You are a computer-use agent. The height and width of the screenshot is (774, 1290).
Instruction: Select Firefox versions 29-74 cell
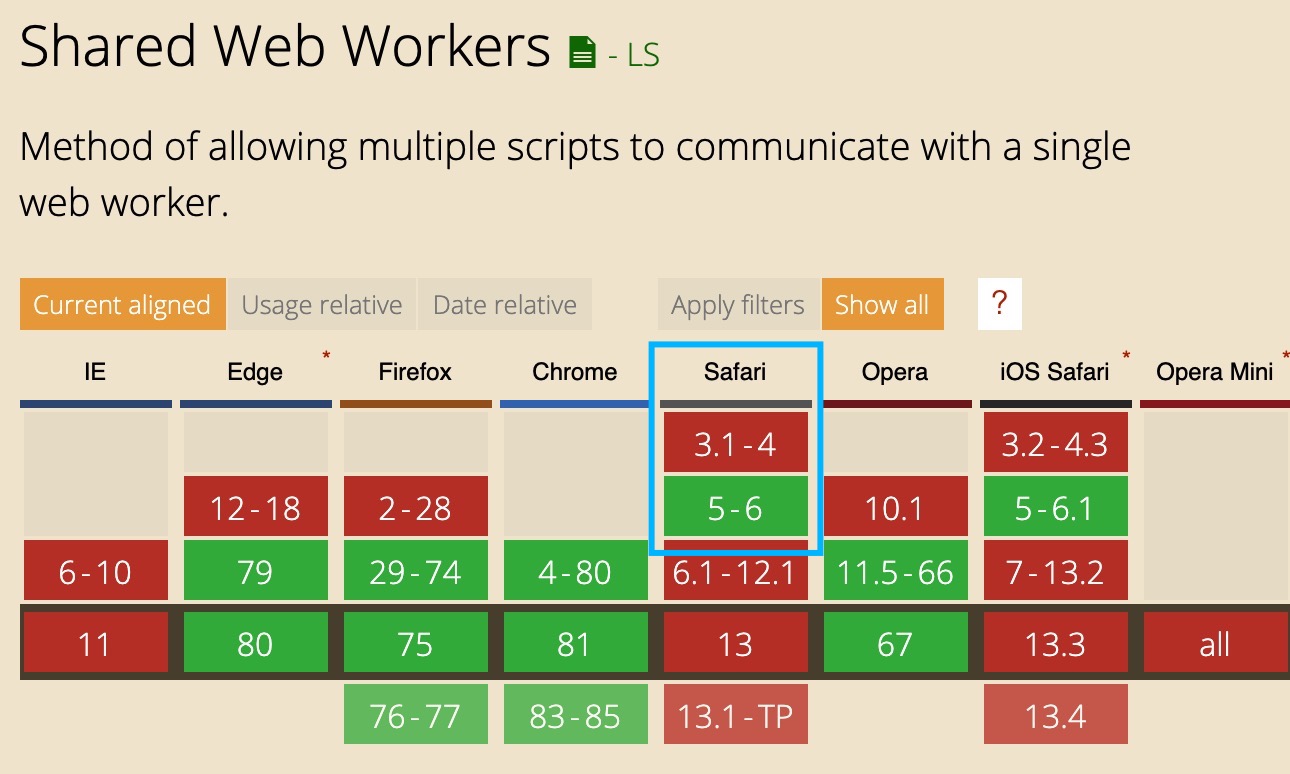point(415,572)
